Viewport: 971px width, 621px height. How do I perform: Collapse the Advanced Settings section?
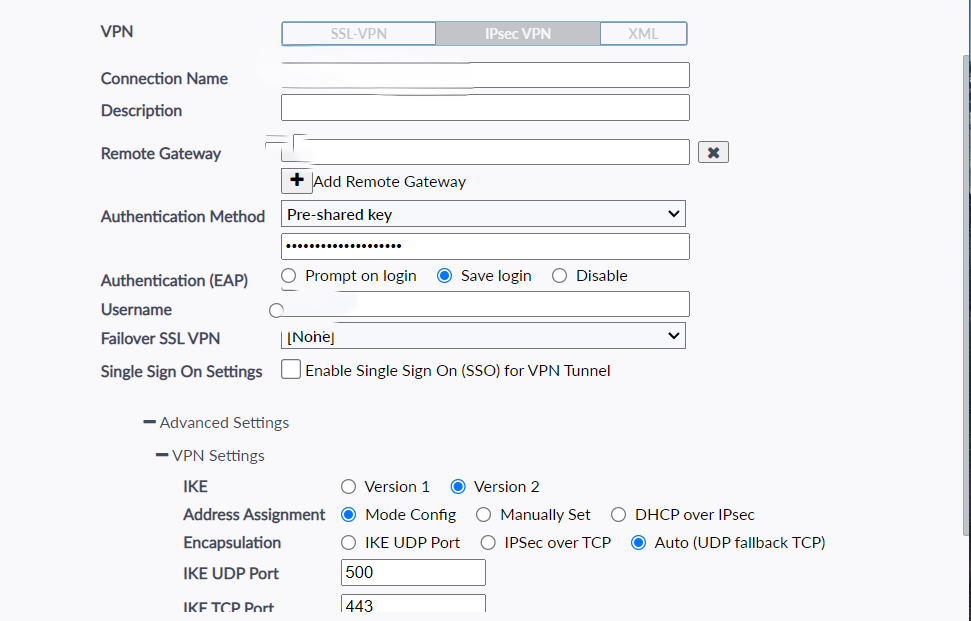150,423
